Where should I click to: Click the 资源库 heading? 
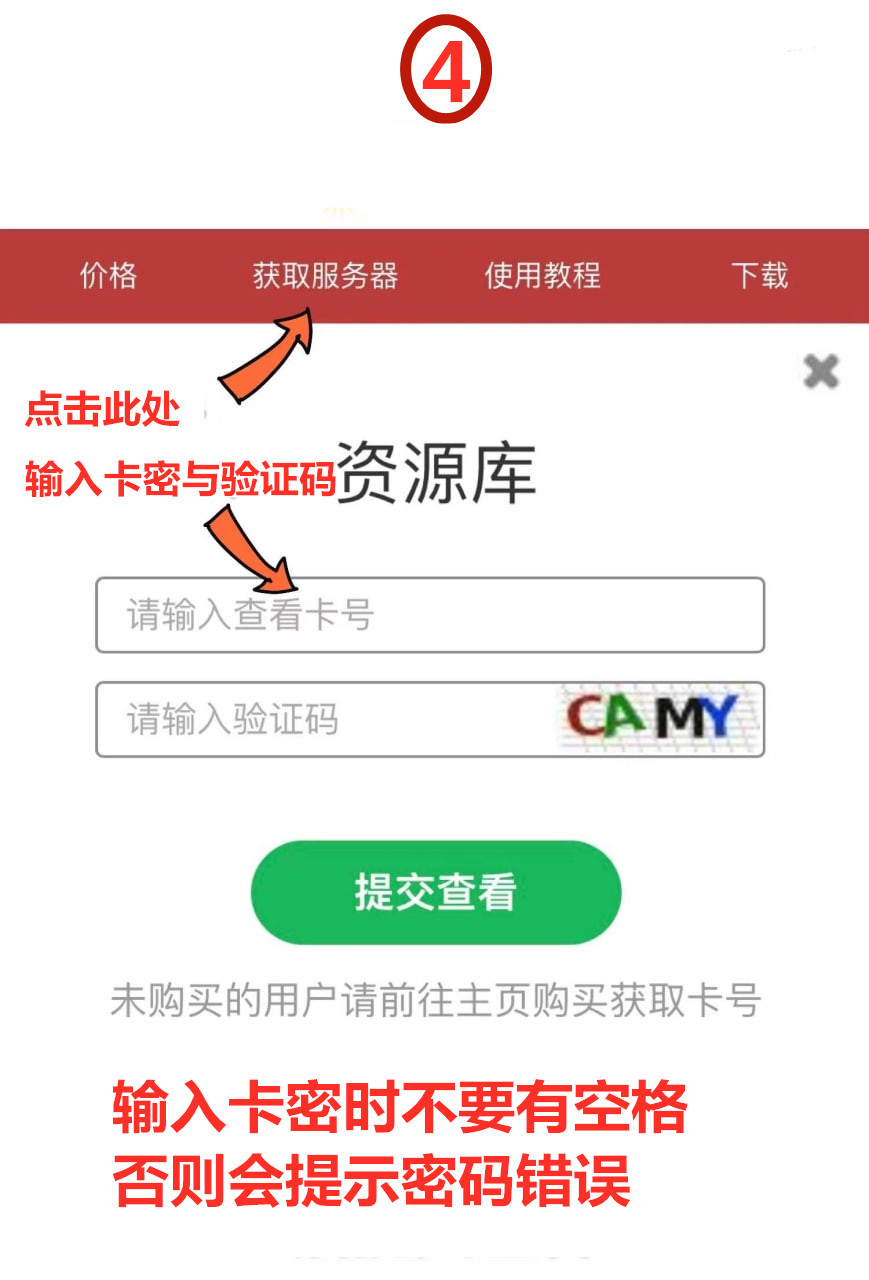436,472
